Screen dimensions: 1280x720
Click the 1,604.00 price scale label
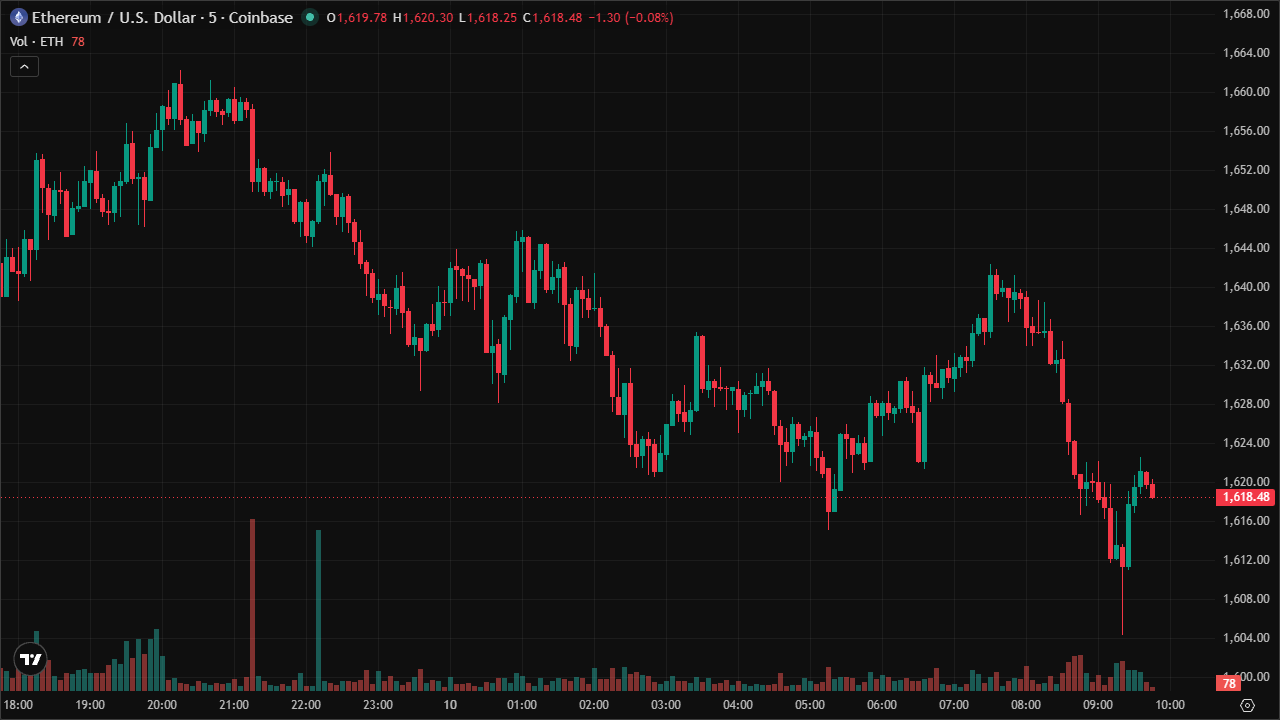[1246, 637]
